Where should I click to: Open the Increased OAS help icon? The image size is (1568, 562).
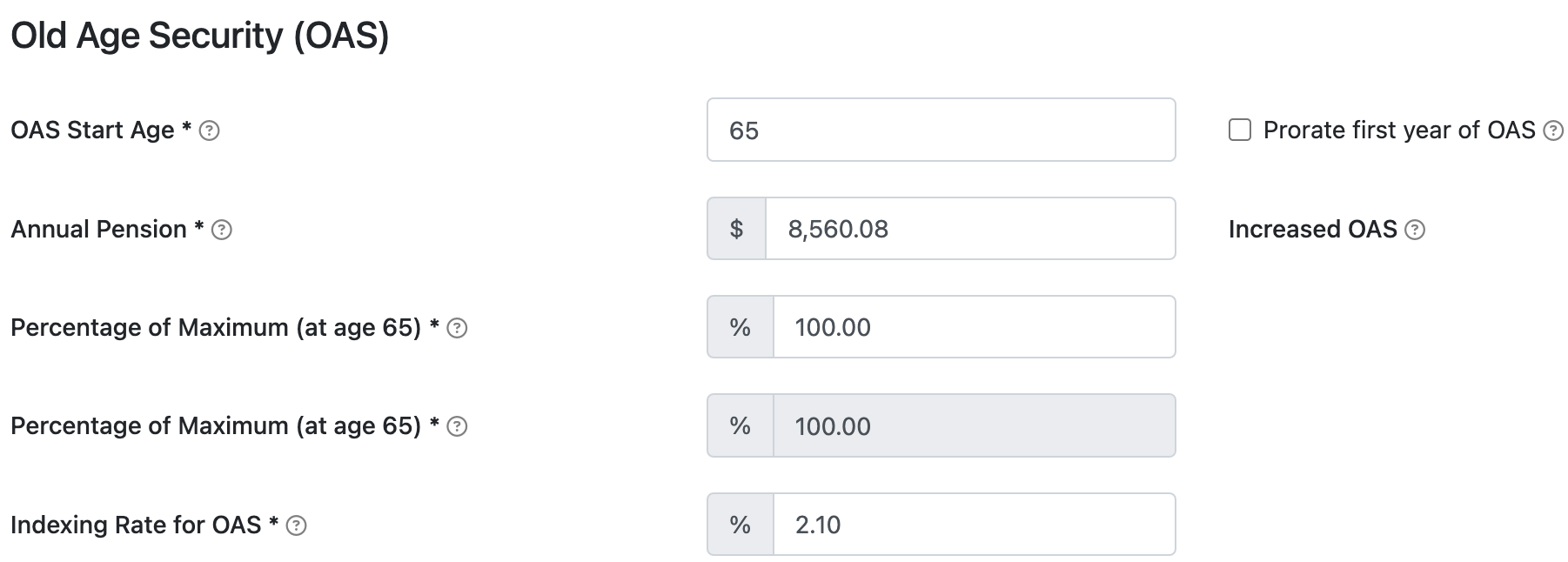(1415, 230)
